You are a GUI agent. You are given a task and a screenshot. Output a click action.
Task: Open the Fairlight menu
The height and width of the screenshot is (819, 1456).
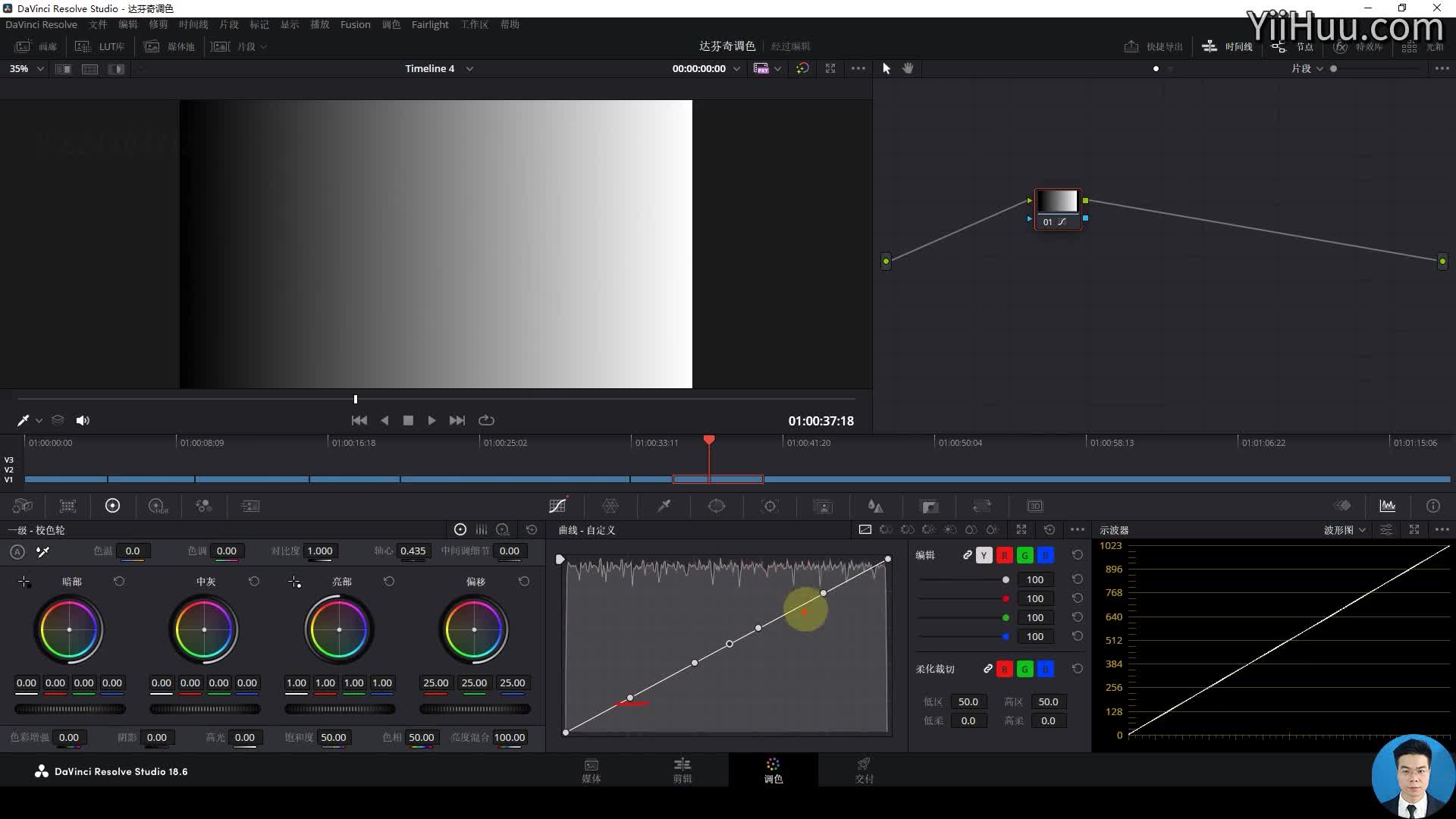coord(430,24)
